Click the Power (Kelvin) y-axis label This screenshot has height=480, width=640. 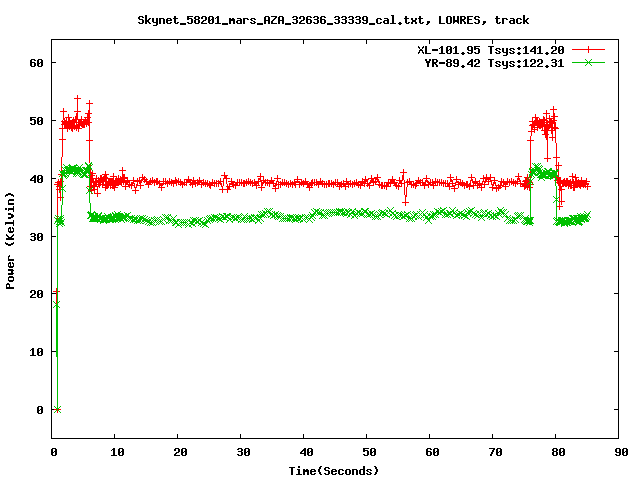pyautogui.click(x=10, y=241)
